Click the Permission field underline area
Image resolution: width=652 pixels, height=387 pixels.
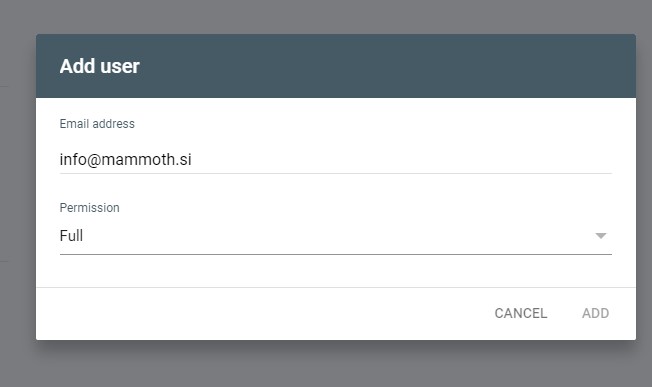click(x=336, y=253)
